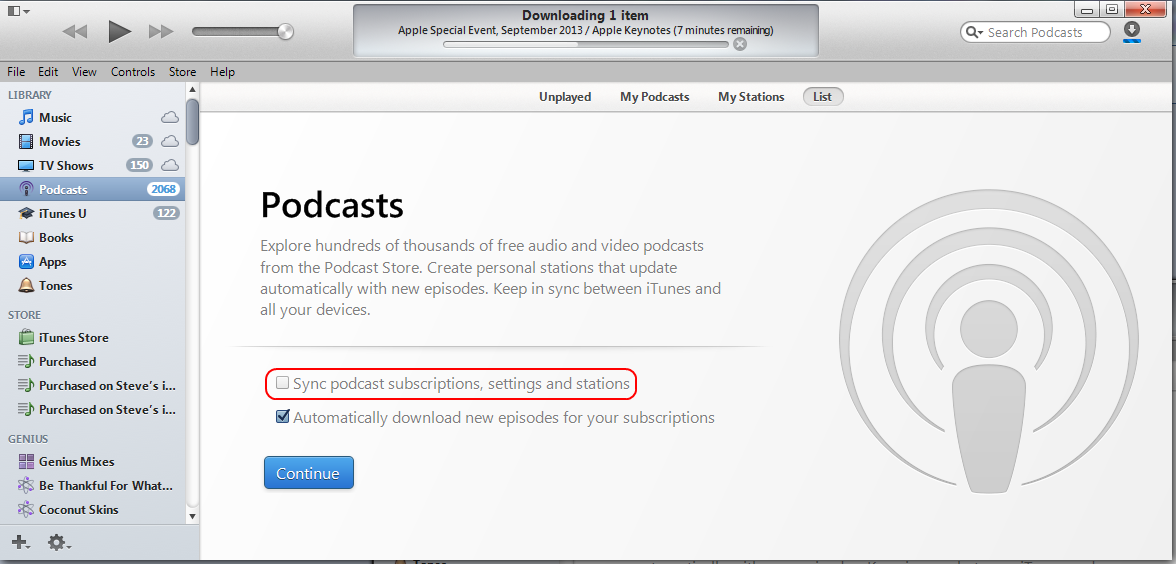Image resolution: width=1176 pixels, height=564 pixels.
Task: Switch to the Unplayed tab
Action: 565,97
